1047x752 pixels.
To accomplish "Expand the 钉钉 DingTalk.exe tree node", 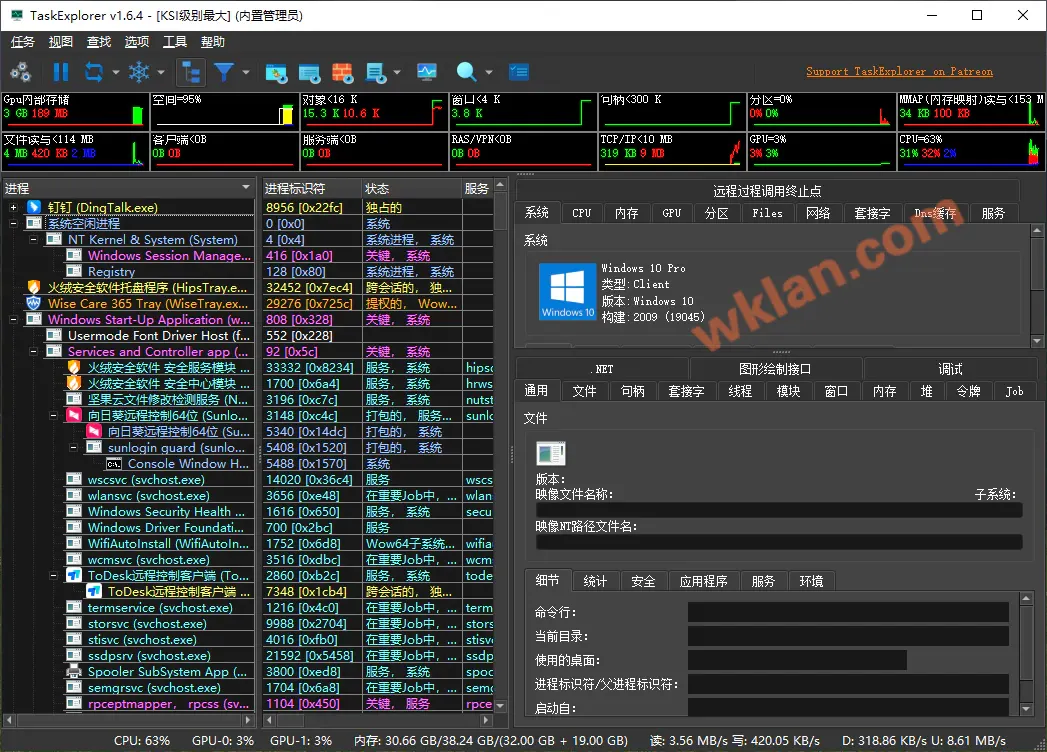I will tap(13, 208).
